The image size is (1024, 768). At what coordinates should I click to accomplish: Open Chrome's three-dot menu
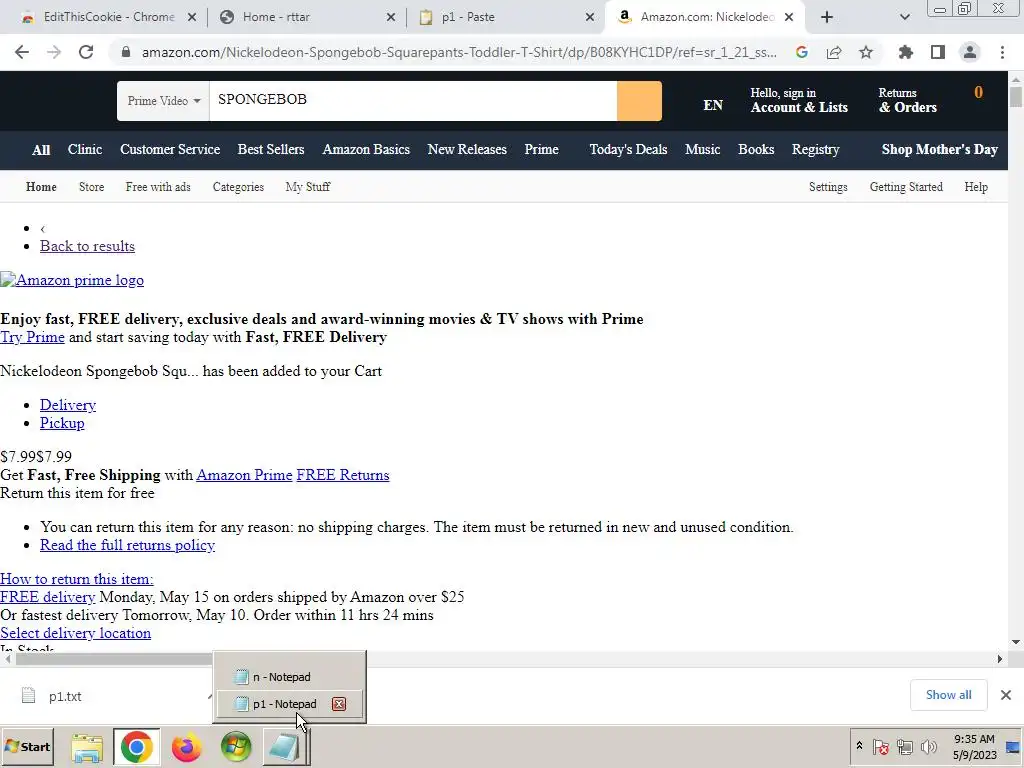tap(1002, 52)
